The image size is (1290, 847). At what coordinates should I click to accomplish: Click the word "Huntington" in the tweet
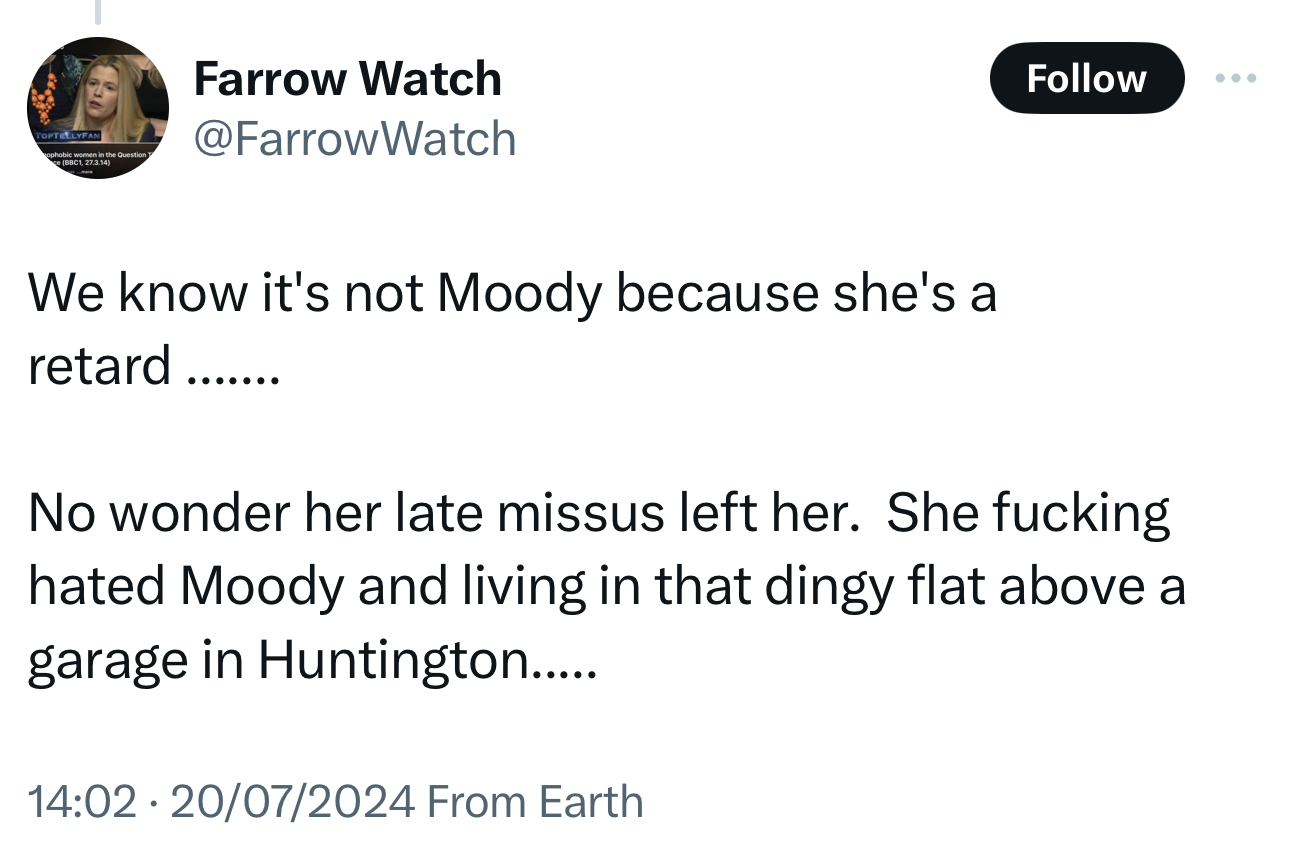coord(394,660)
